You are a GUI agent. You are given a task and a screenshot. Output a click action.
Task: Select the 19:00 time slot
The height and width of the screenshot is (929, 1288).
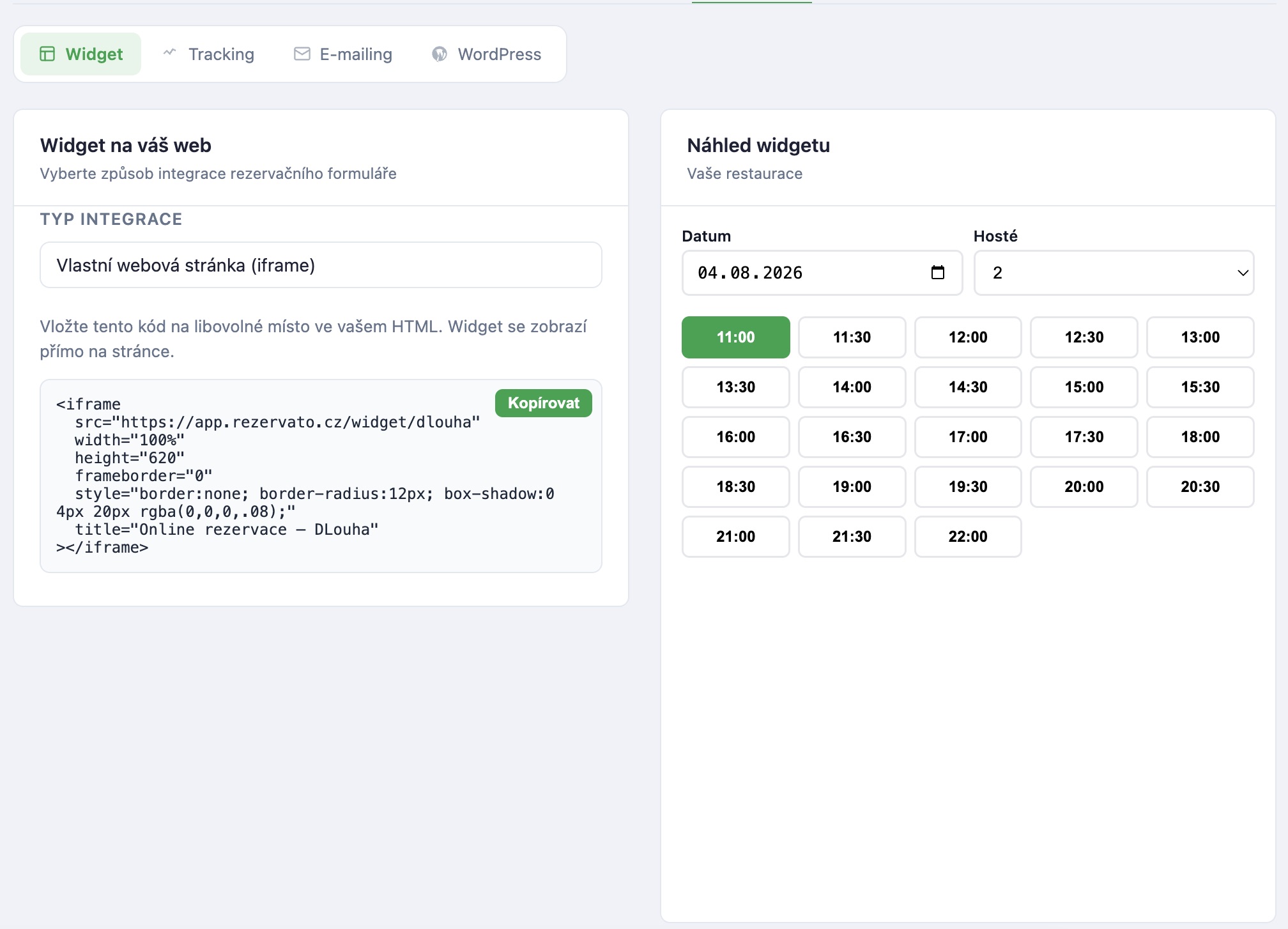click(x=852, y=487)
